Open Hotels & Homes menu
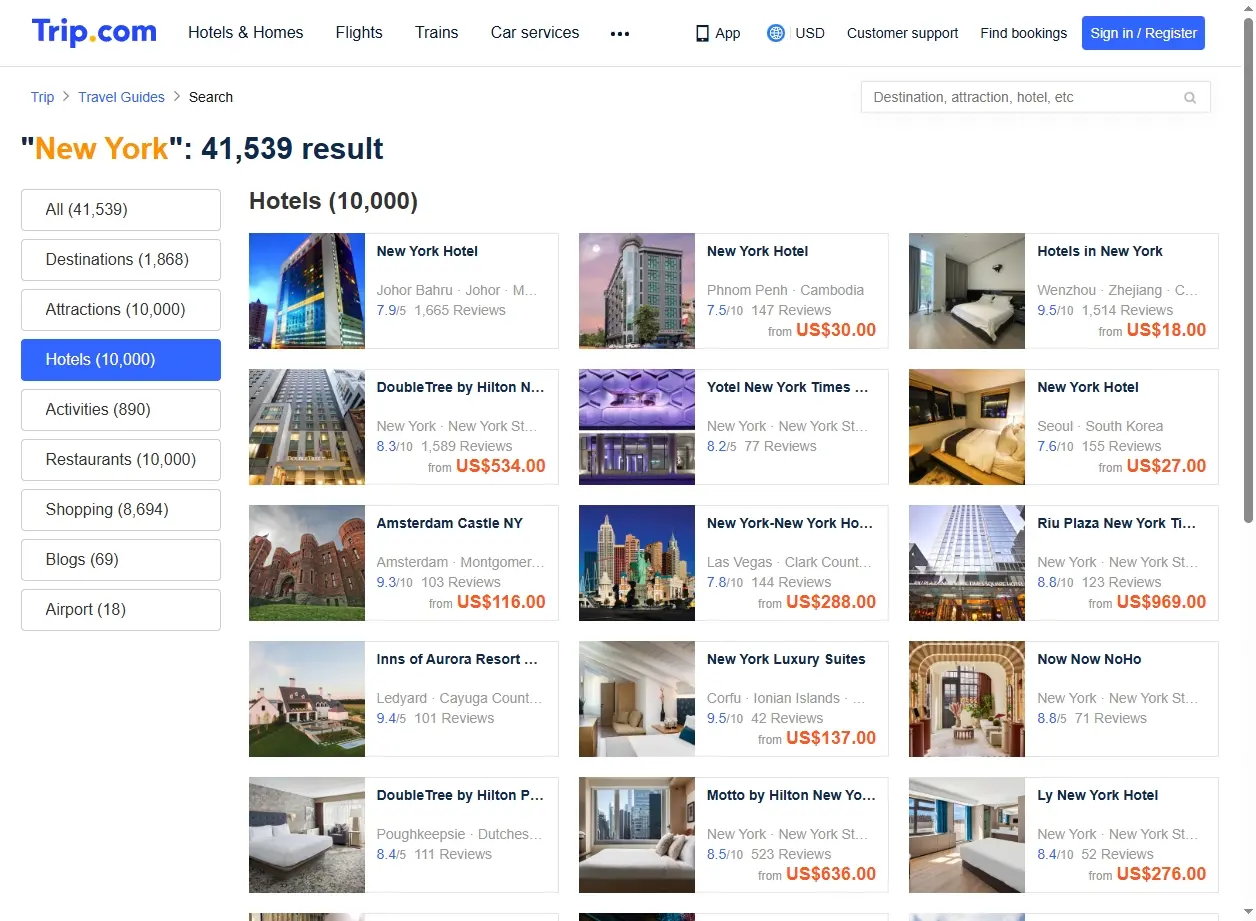 pyautogui.click(x=246, y=33)
